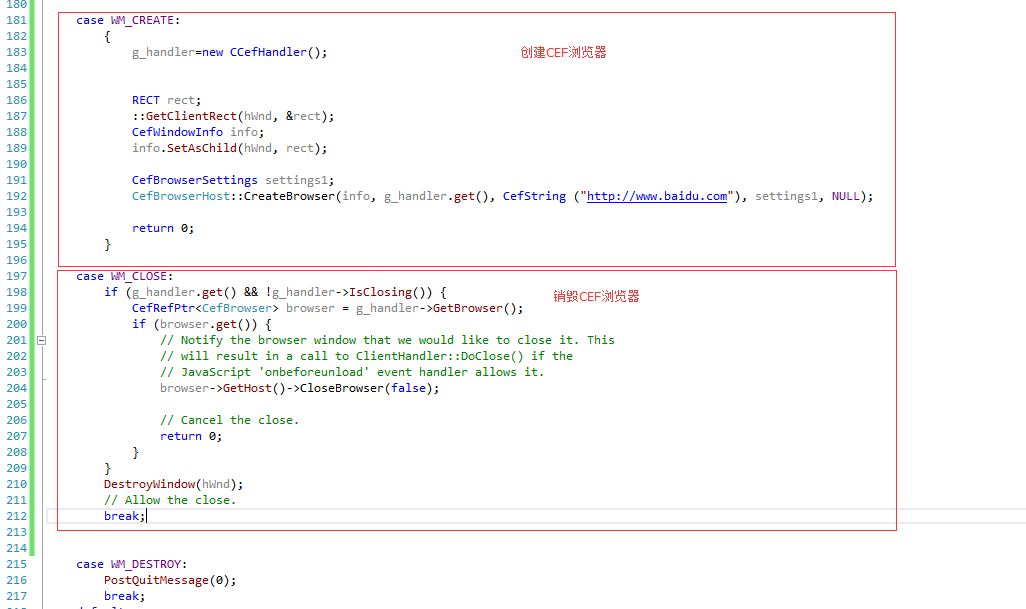Click the comment mentioning 'onbeforeunload'
Image resolution: width=1026 pixels, height=609 pixels.
(x=352, y=372)
